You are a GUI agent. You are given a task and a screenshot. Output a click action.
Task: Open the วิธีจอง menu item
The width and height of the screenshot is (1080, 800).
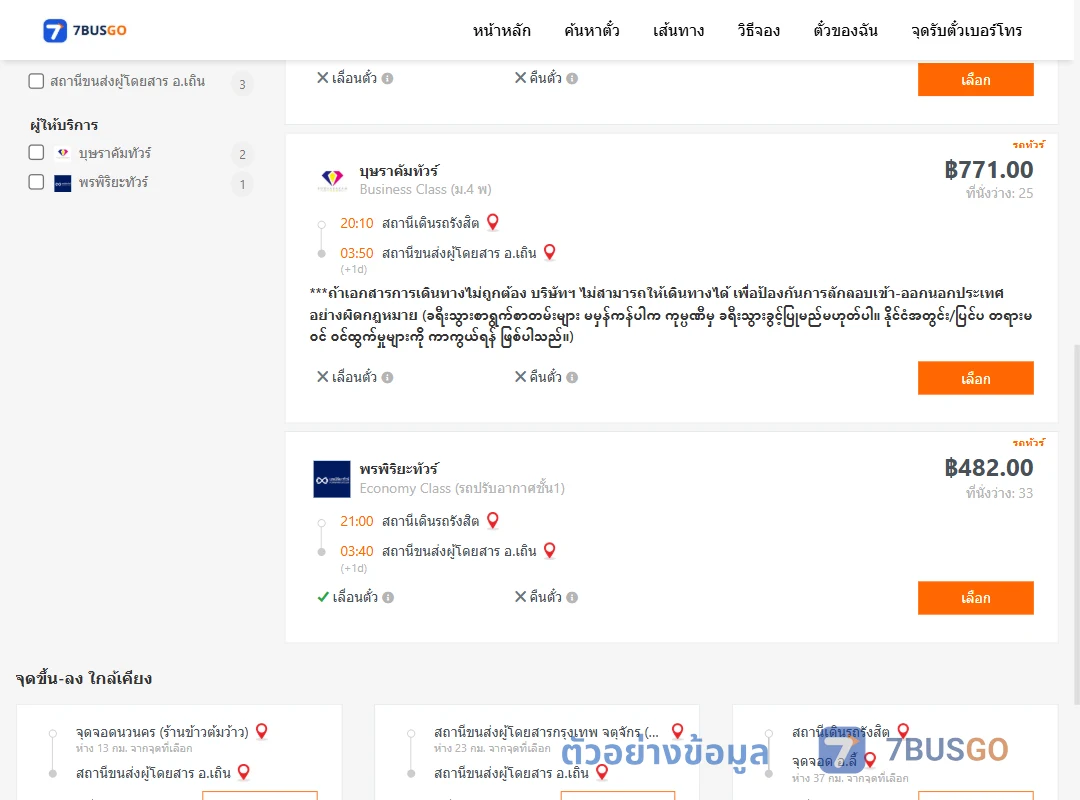(758, 30)
